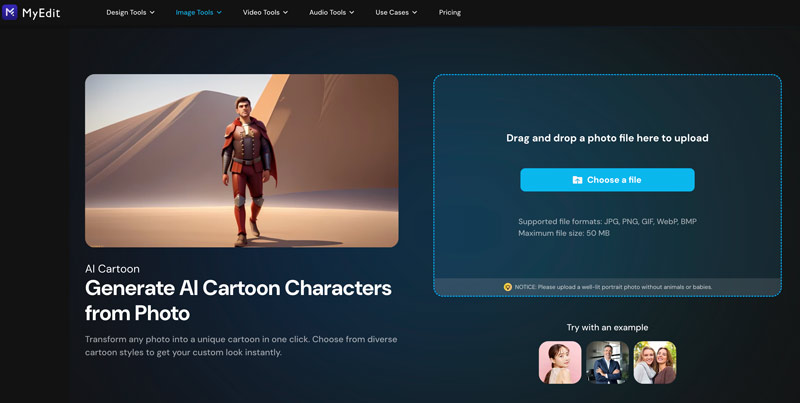
Task: Click the MyEdit logo icon
Action: coord(10,12)
